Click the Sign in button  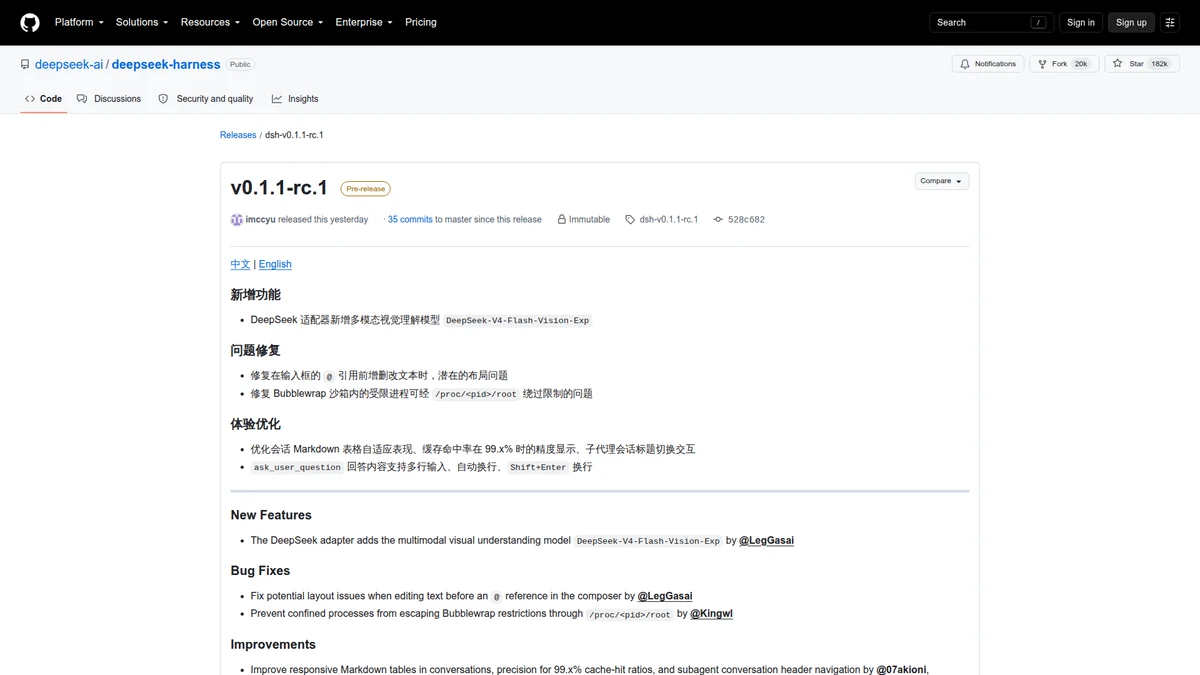coord(1081,22)
